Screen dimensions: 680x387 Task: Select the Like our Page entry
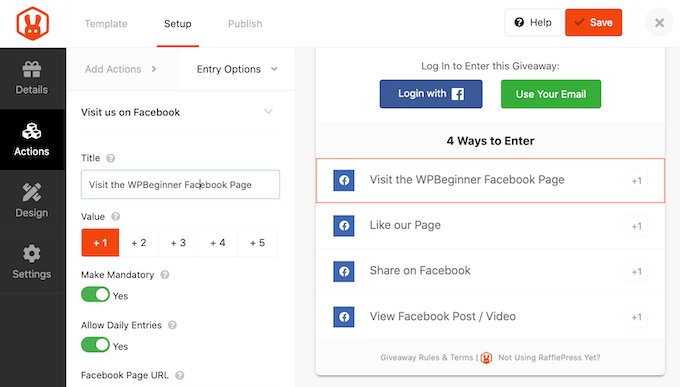(x=490, y=226)
